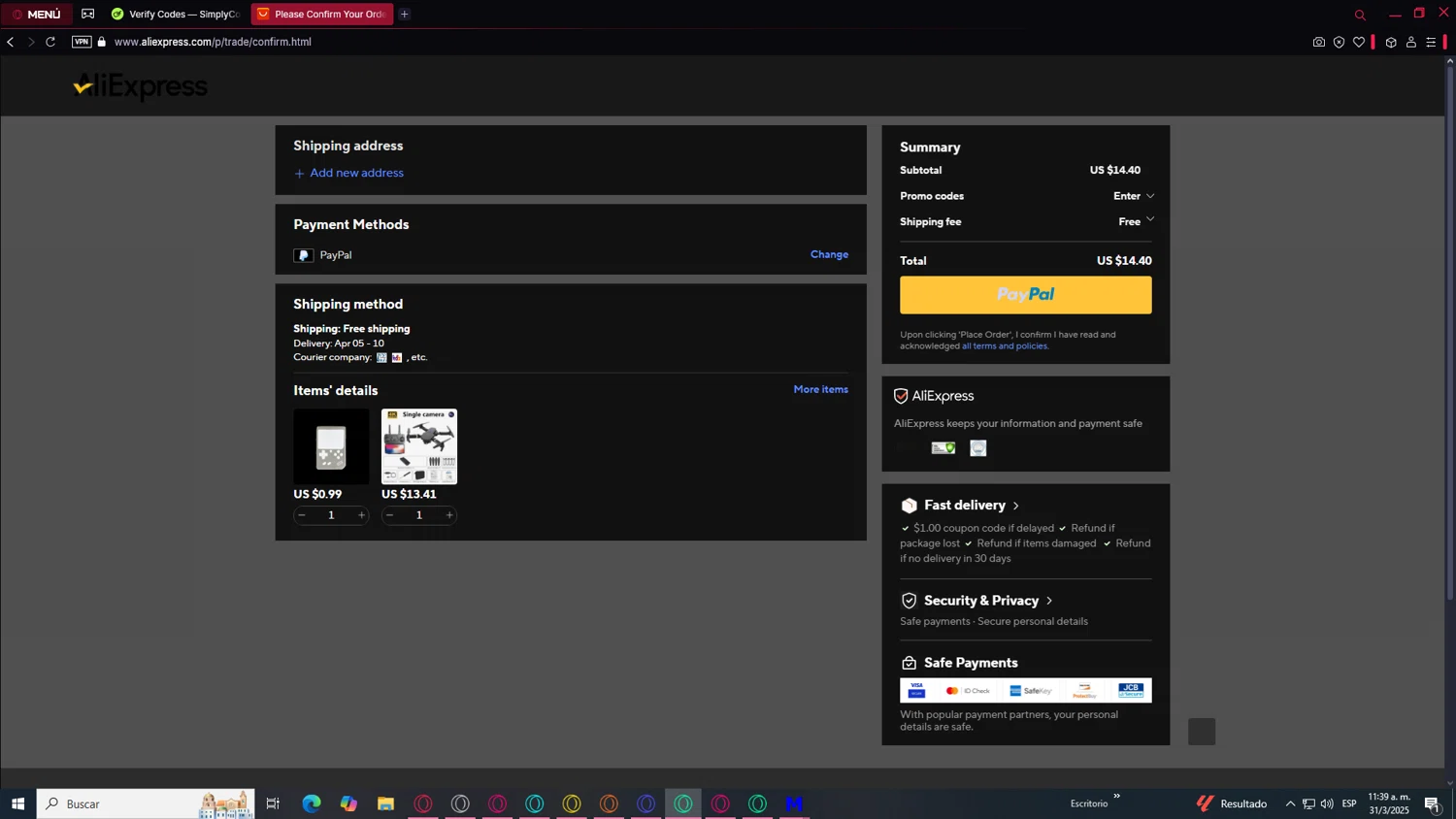1456x819 pixels.
Task: Open the game console item thumbnail
Action: 331,446
